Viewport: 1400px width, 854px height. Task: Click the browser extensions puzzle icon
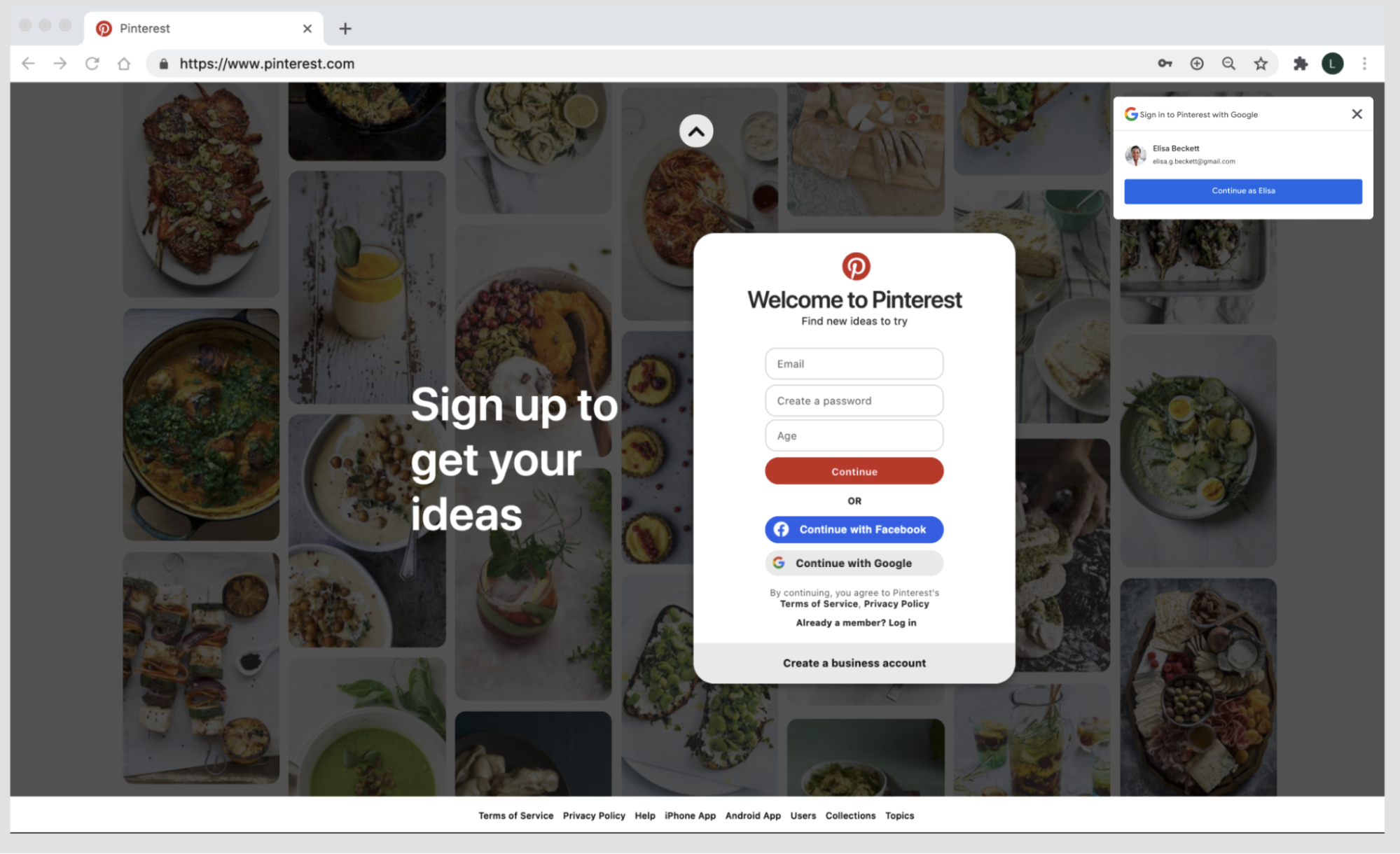point(1299,63)
